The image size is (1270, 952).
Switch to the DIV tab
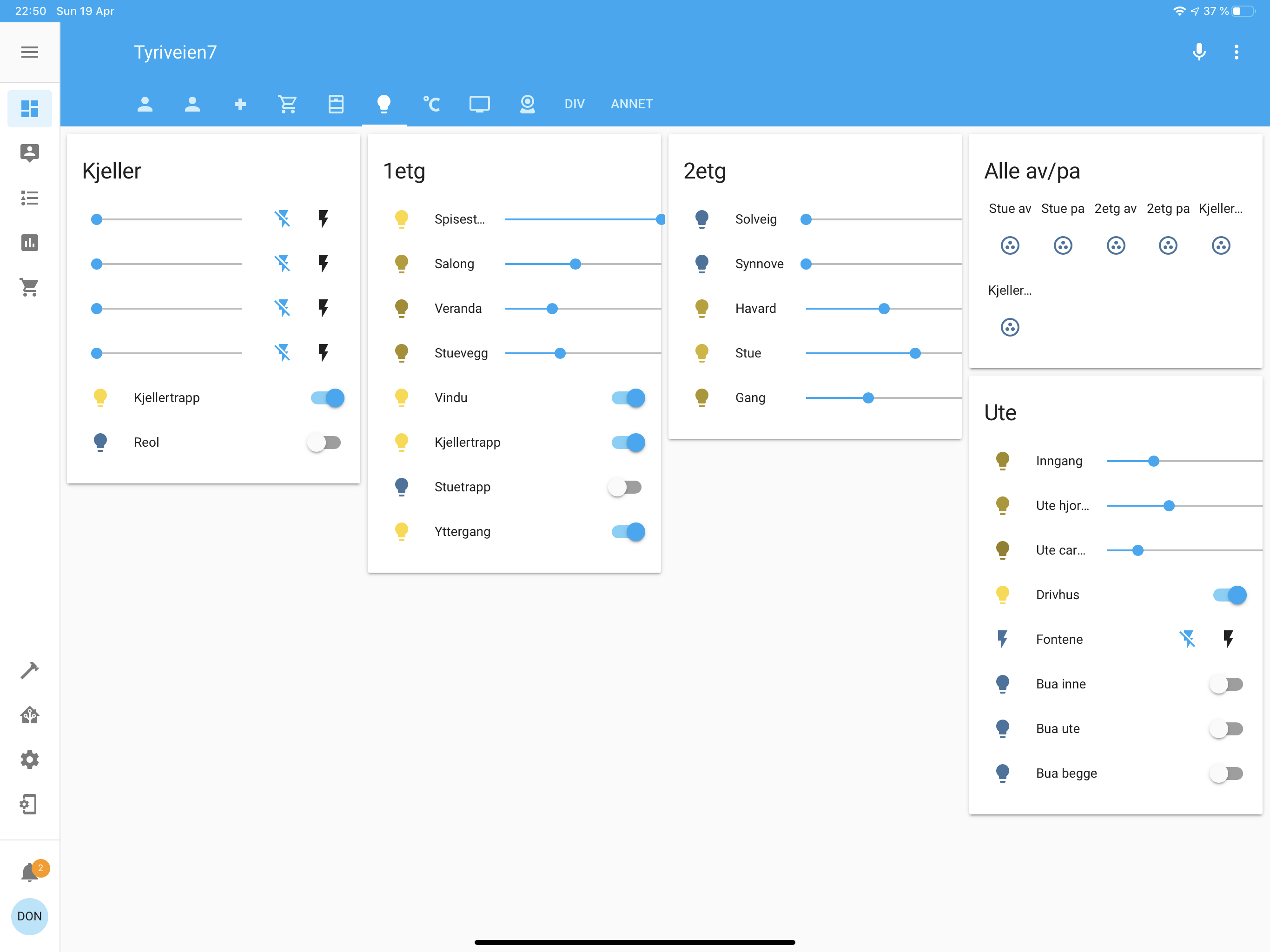(574, 104)
